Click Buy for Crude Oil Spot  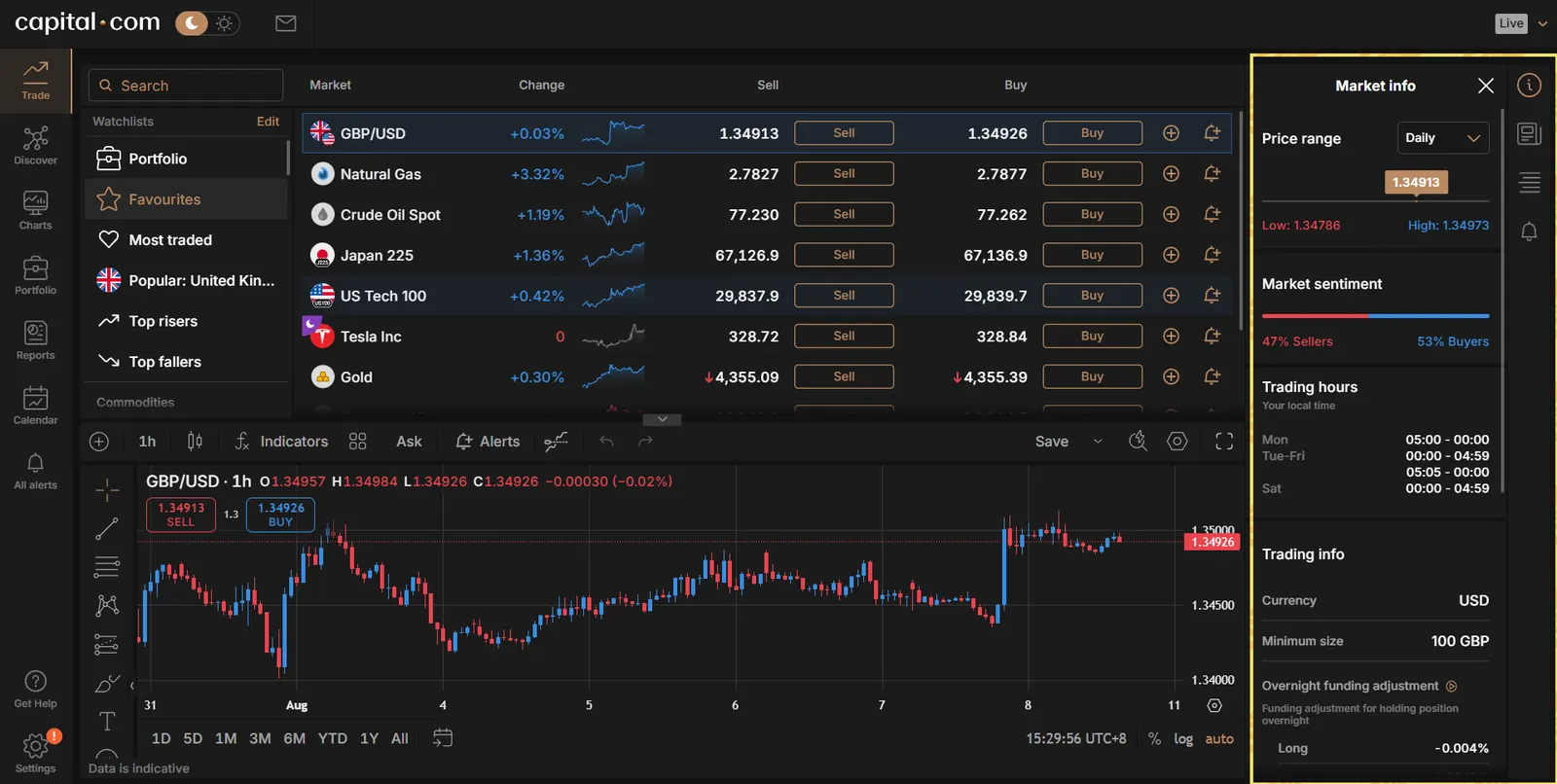pos(1092,214)
